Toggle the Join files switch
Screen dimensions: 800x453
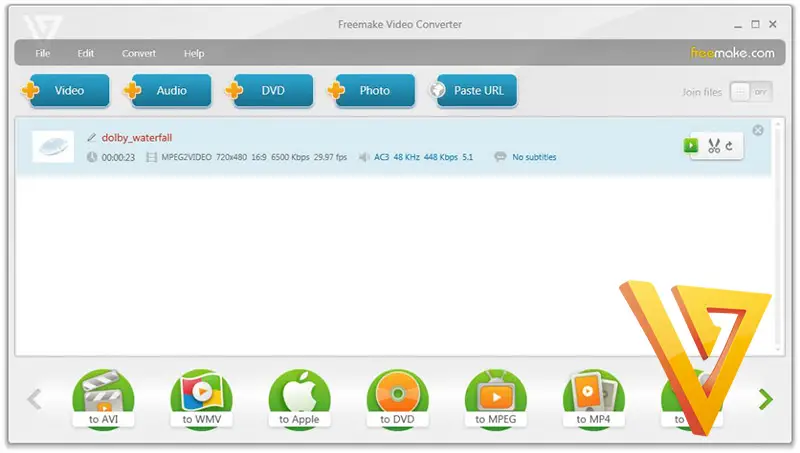(x=751, y=92)
